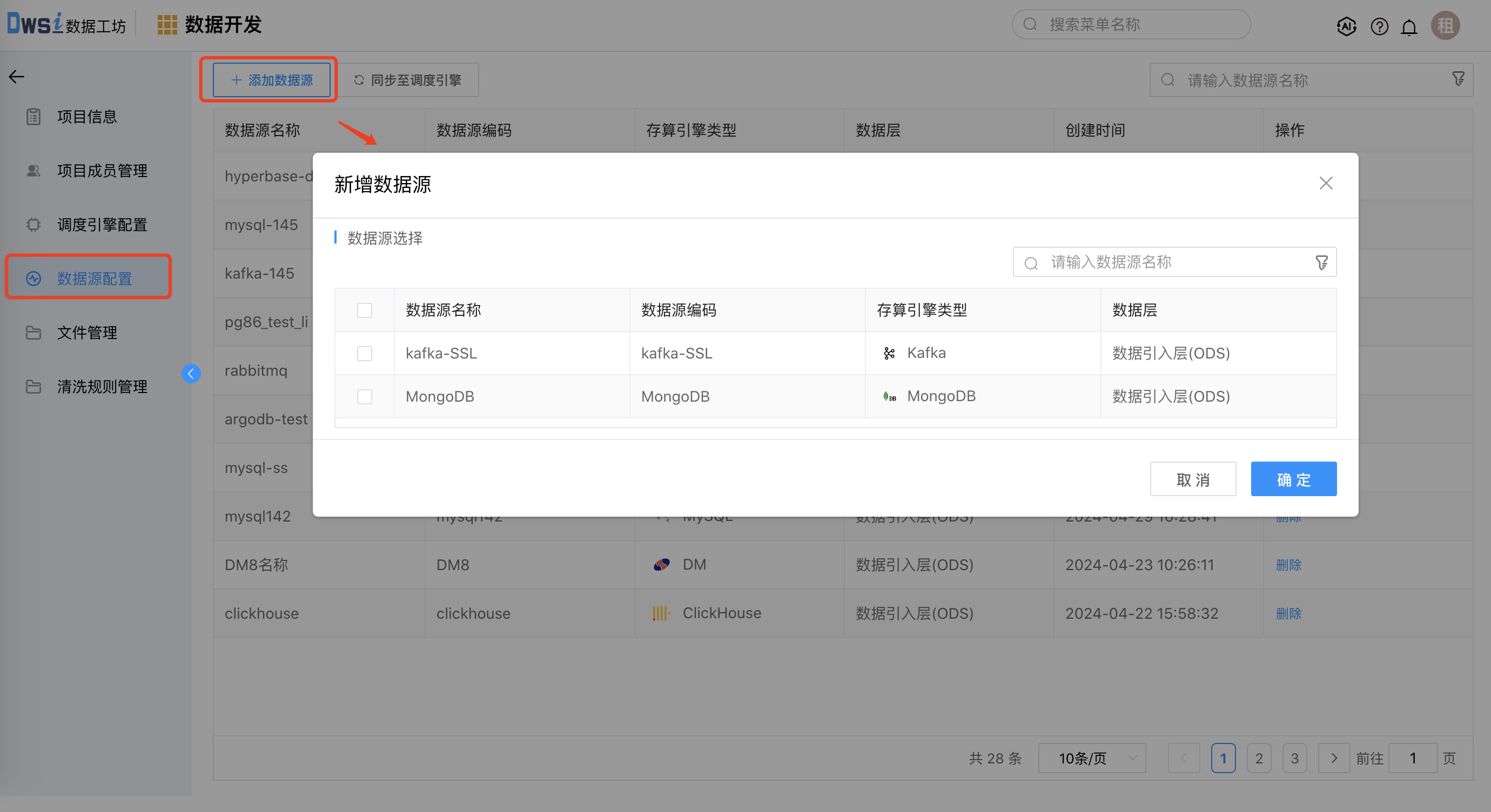Open 项目成员管理 in sidebar
This screenshot has height=812, width=1491.
pos(102,171)
